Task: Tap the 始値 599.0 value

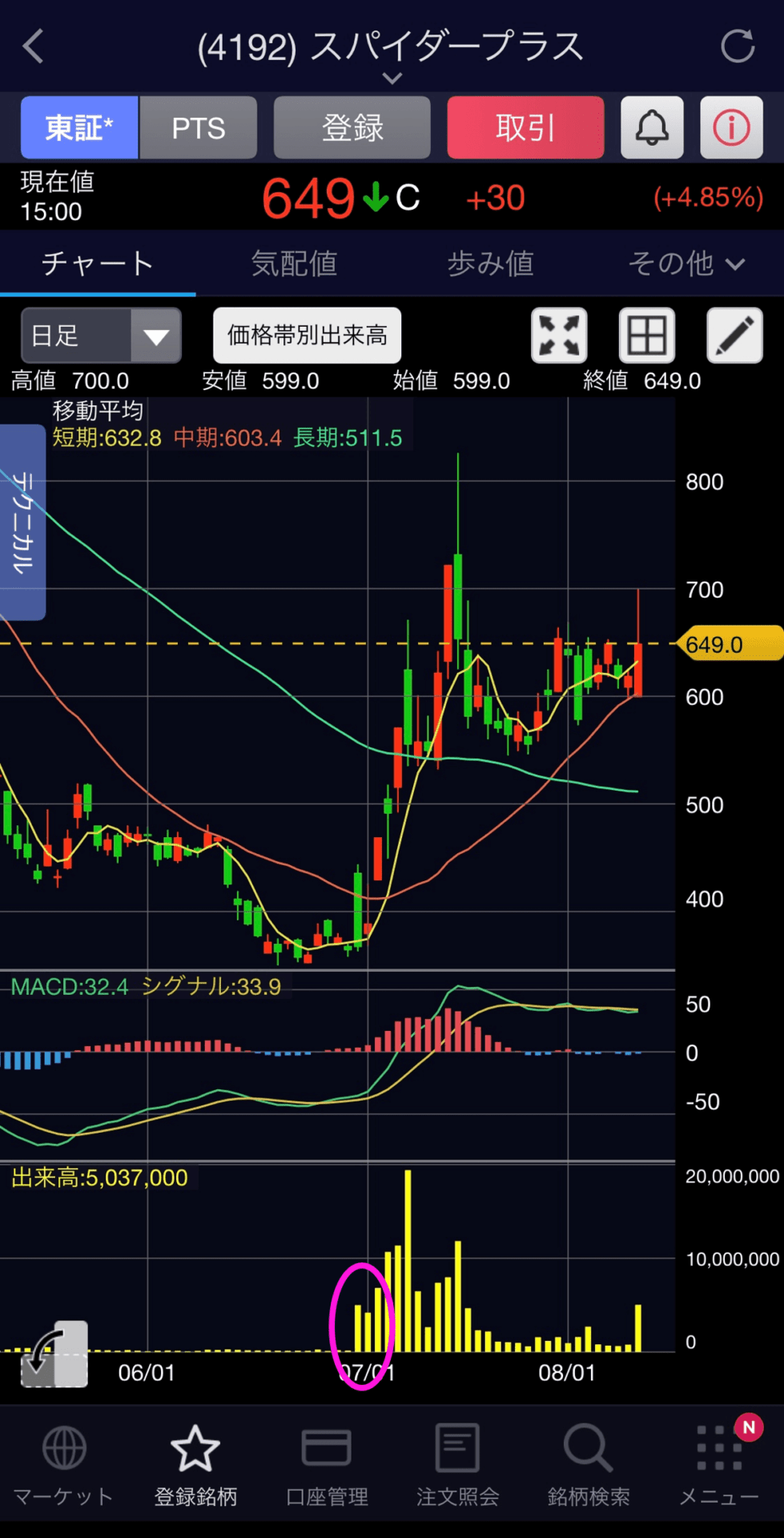Action: tap(451, 380)
